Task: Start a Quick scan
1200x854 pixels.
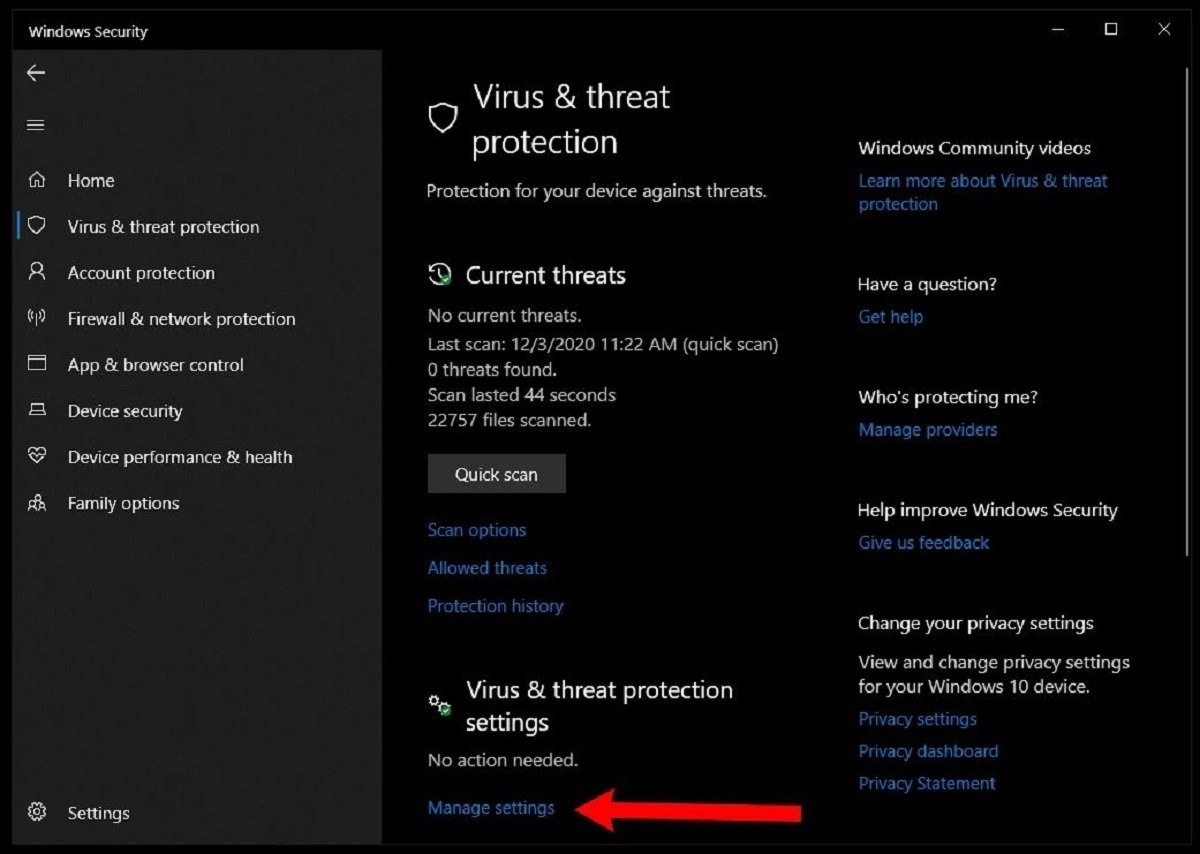Action: 496,474
